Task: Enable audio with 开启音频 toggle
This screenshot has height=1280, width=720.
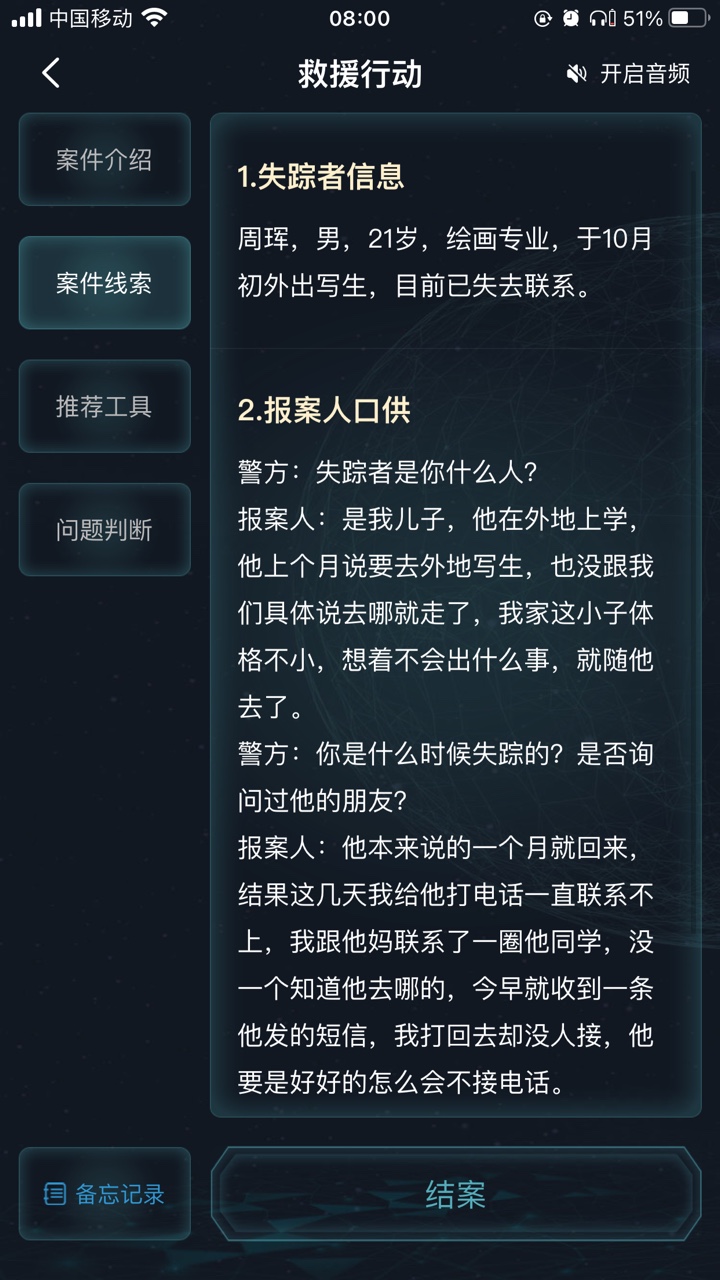Action: (644, 74)
